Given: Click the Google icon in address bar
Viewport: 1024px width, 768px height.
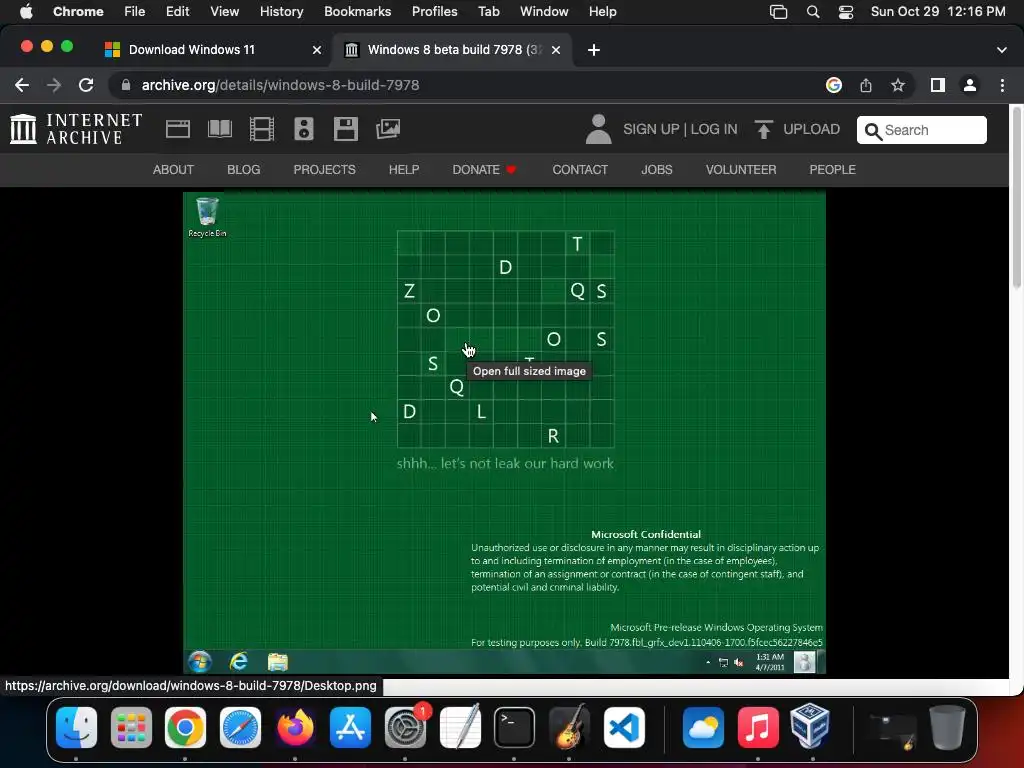Looking at the screenshot, I should pos(834,85).
